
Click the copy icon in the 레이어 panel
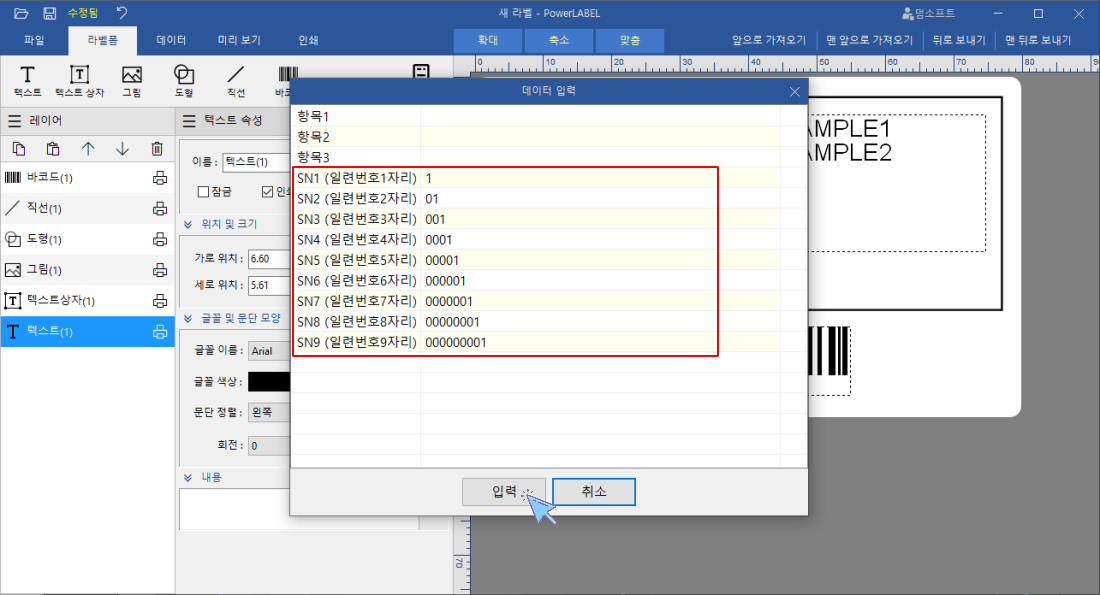click(x=19, y=148)
